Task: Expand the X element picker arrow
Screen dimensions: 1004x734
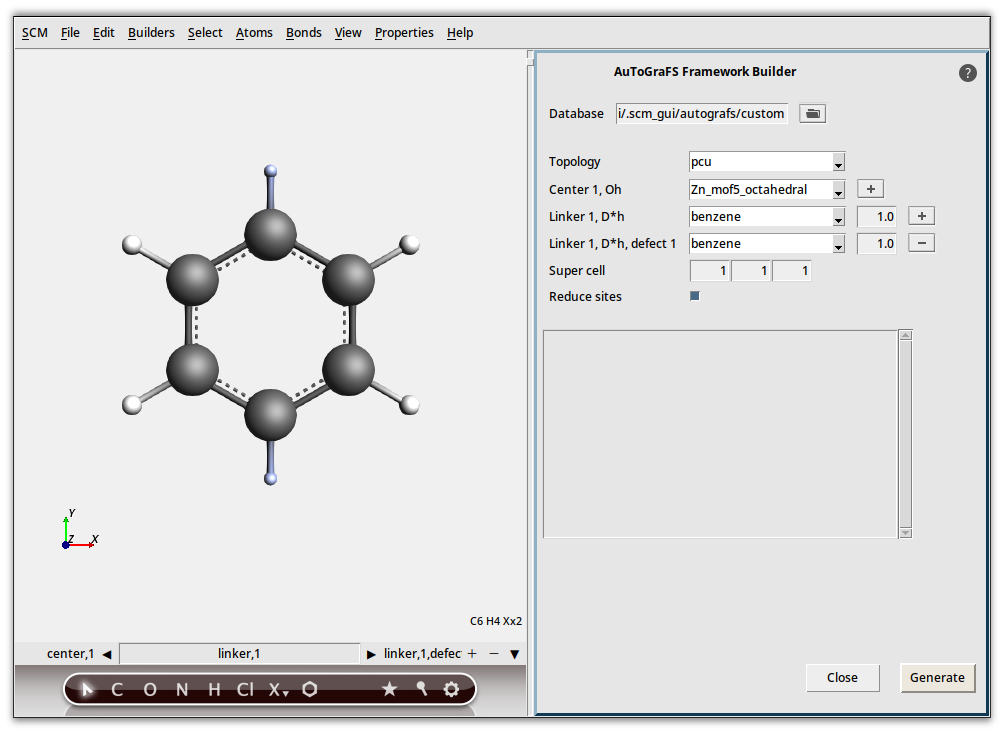Action: click(x=285, y=692)
